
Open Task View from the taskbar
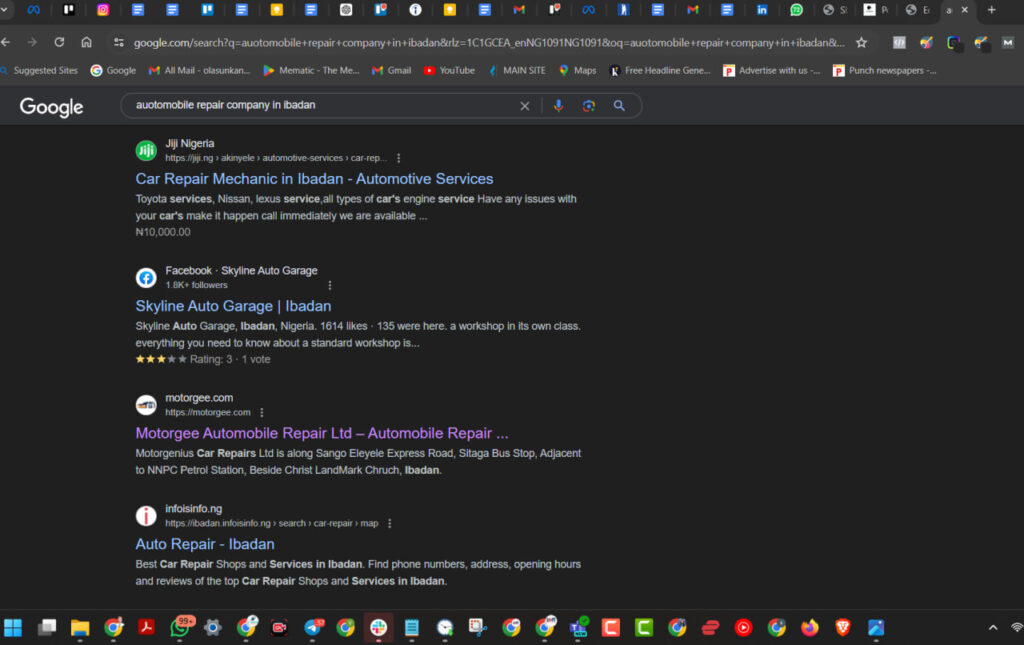[x=46, y=628]
